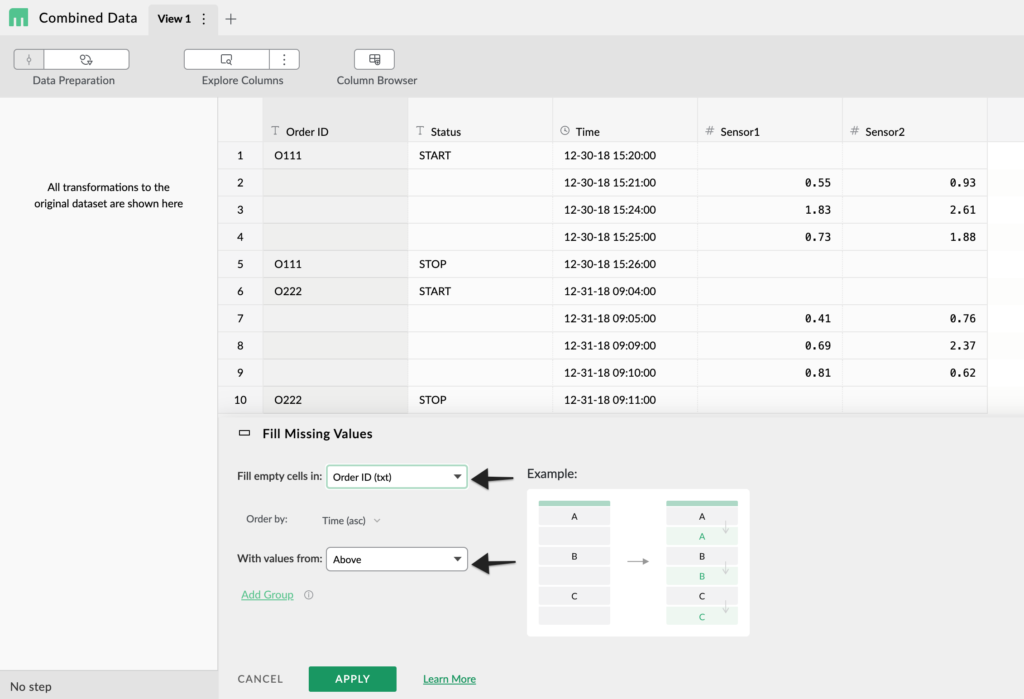Viewport: 1024px width, 699px height.
Task: Click the CANCEL button
Action: coord(260,679)
